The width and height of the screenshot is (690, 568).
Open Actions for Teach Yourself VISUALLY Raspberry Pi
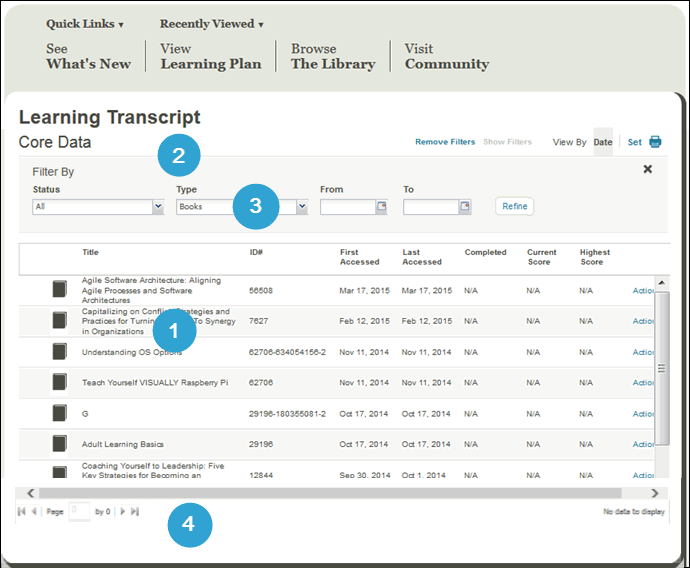(643, 382)
